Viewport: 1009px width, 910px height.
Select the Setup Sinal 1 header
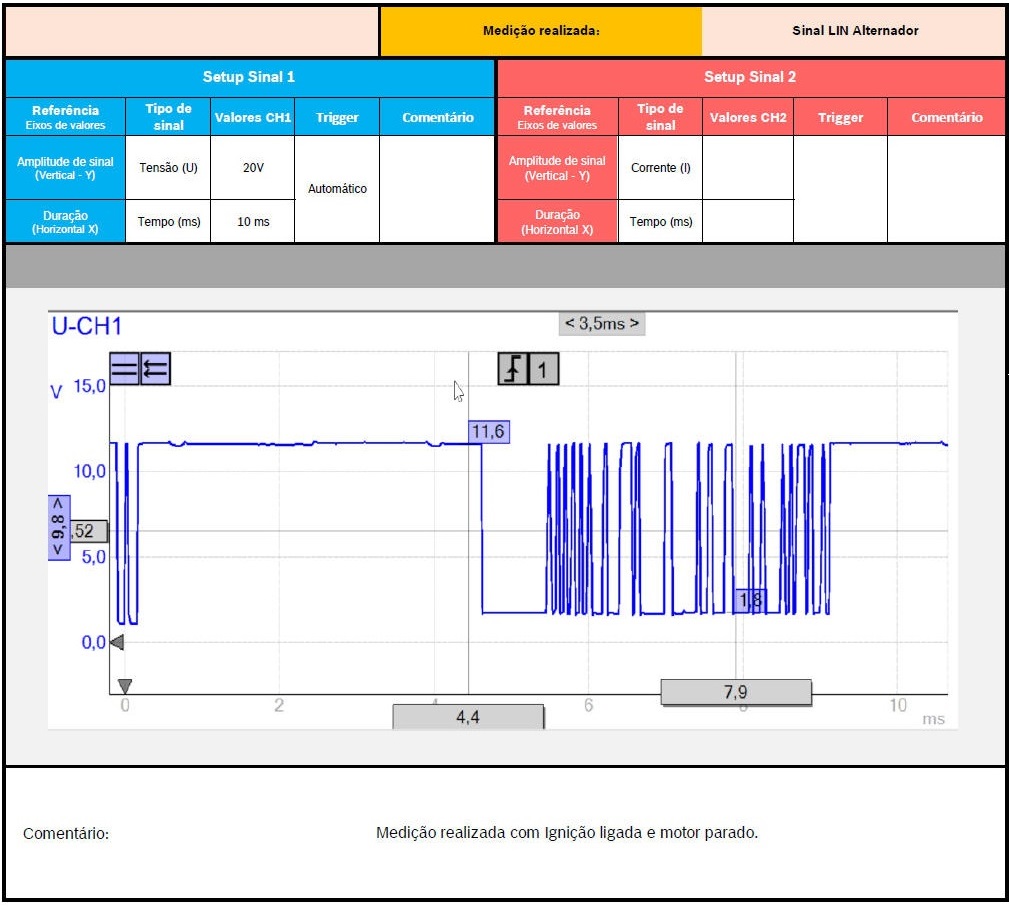pos(249,77)
